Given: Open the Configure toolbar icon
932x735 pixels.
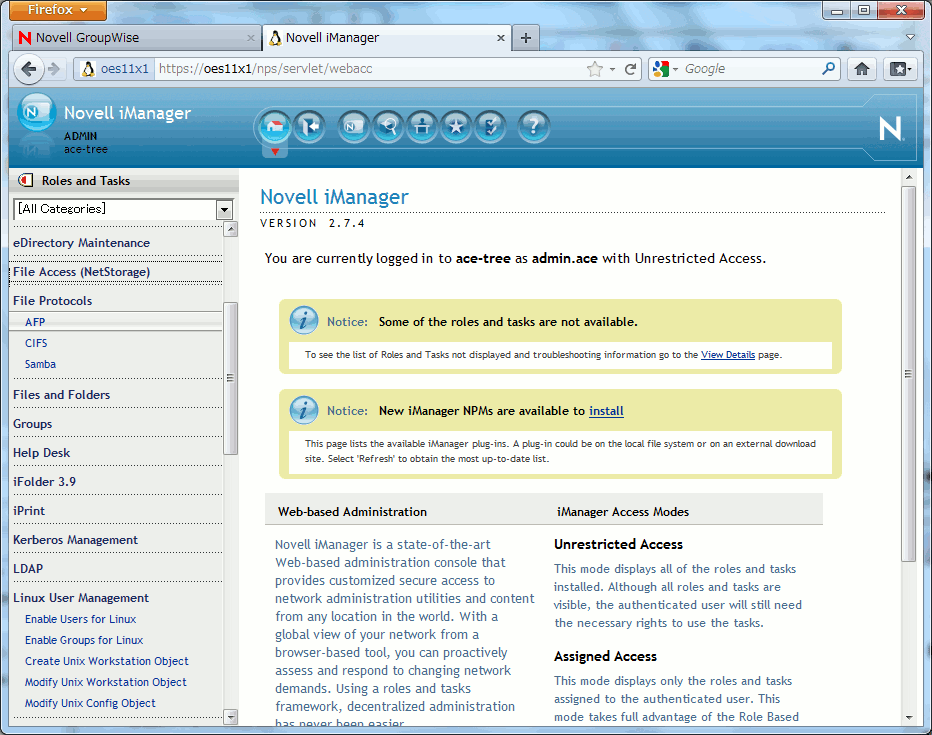Looking at the screenshot, I should click(x=422, y=127).
